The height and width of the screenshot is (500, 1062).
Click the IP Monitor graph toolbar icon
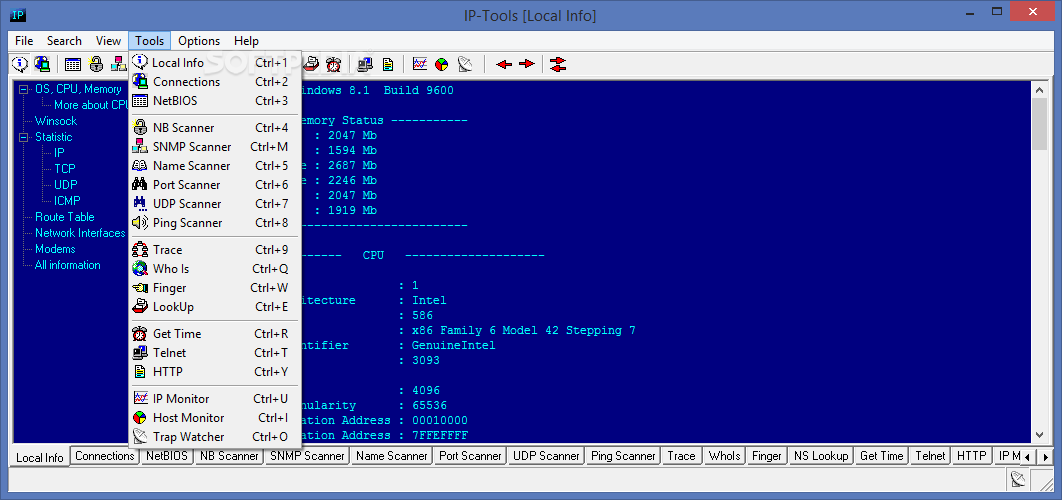click(420, 64)
